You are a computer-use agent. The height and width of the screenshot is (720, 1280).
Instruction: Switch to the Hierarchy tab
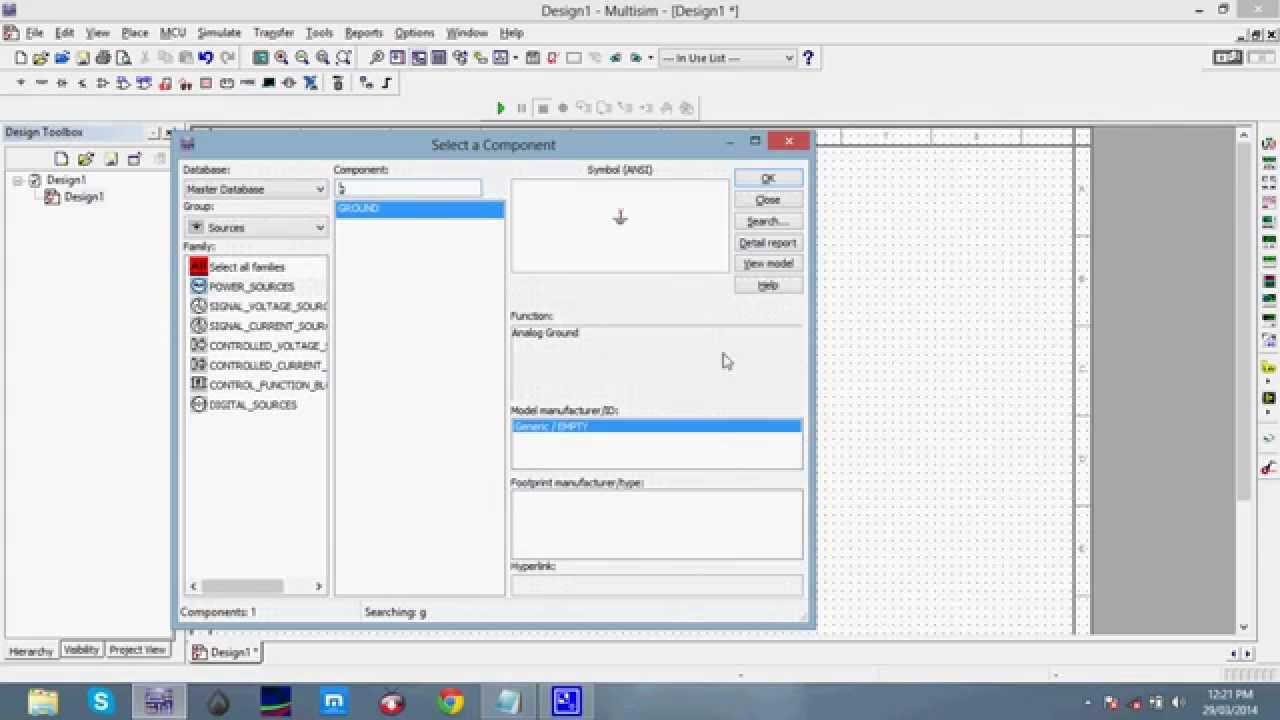pos(31,651)
